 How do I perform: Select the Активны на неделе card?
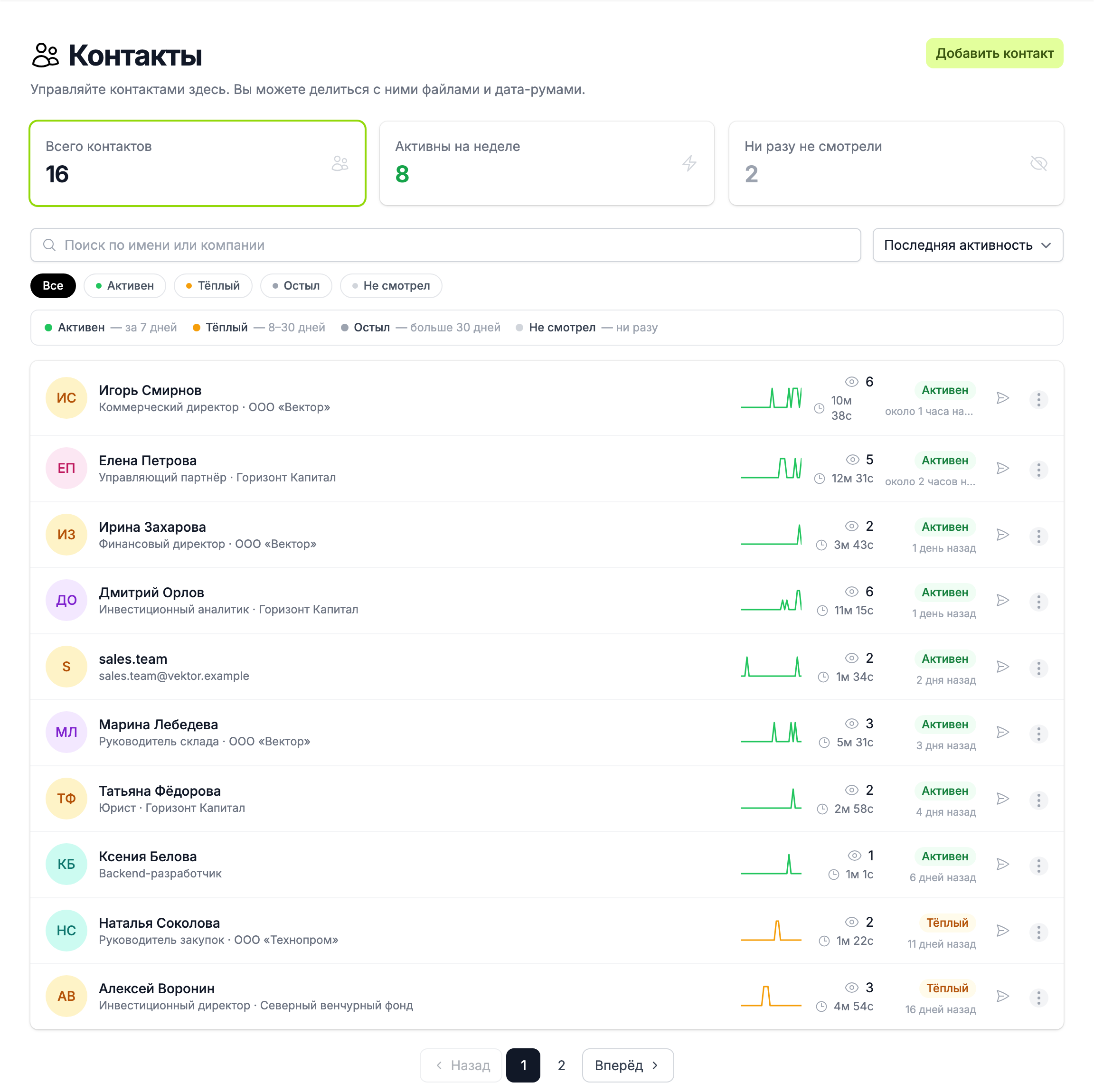point(547,163)
